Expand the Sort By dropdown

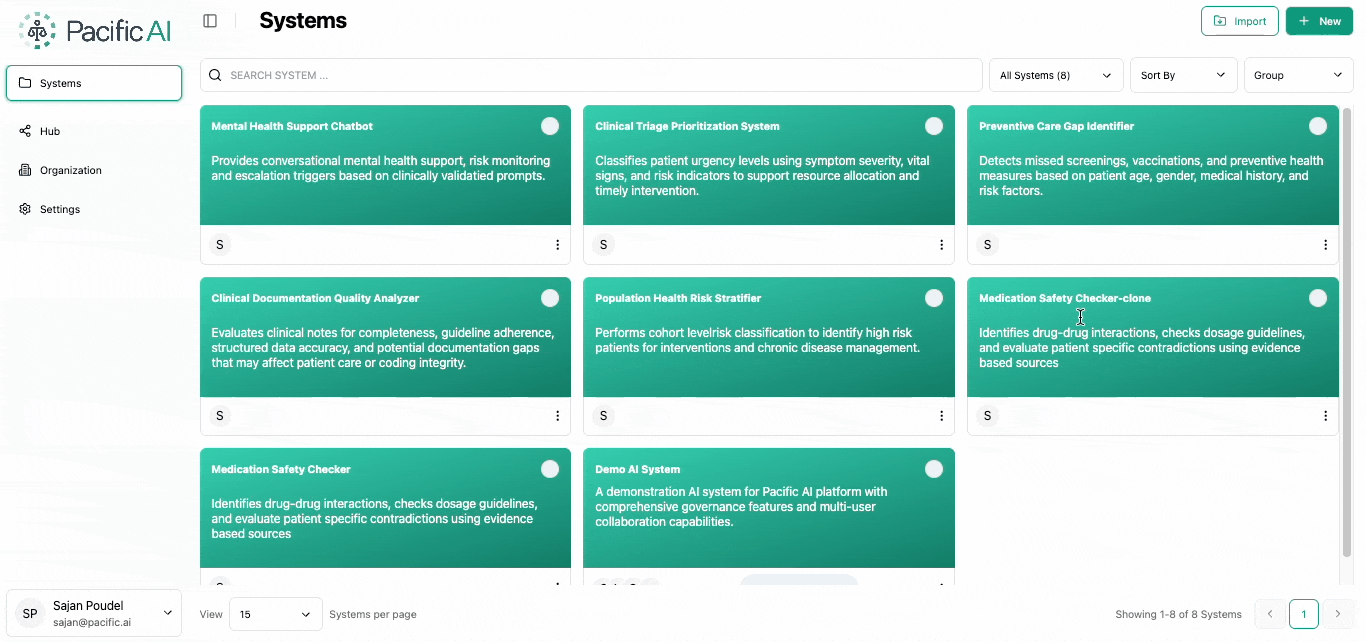point(1183,75)
